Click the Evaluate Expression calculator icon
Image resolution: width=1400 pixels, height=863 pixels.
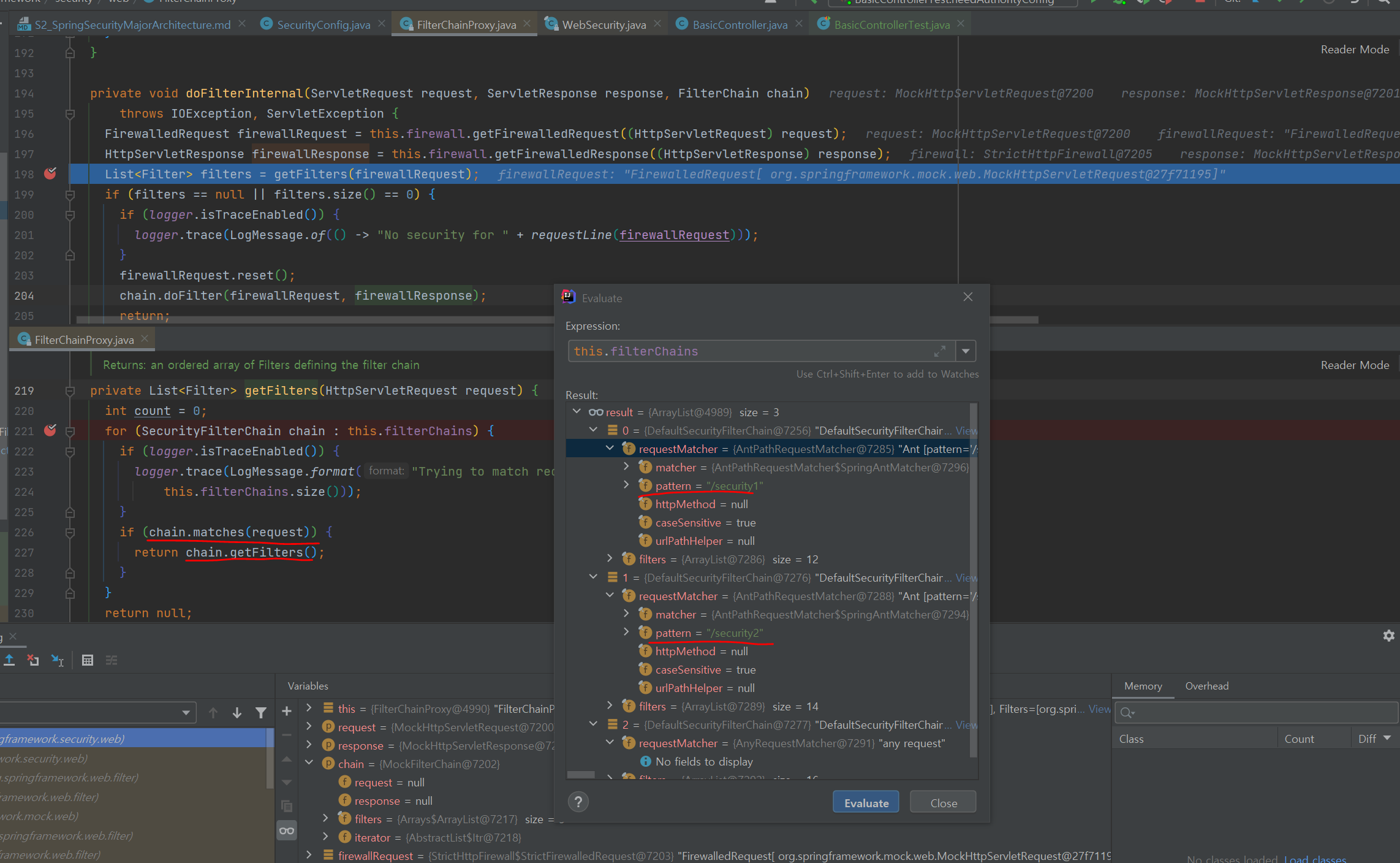pos(88,660)
